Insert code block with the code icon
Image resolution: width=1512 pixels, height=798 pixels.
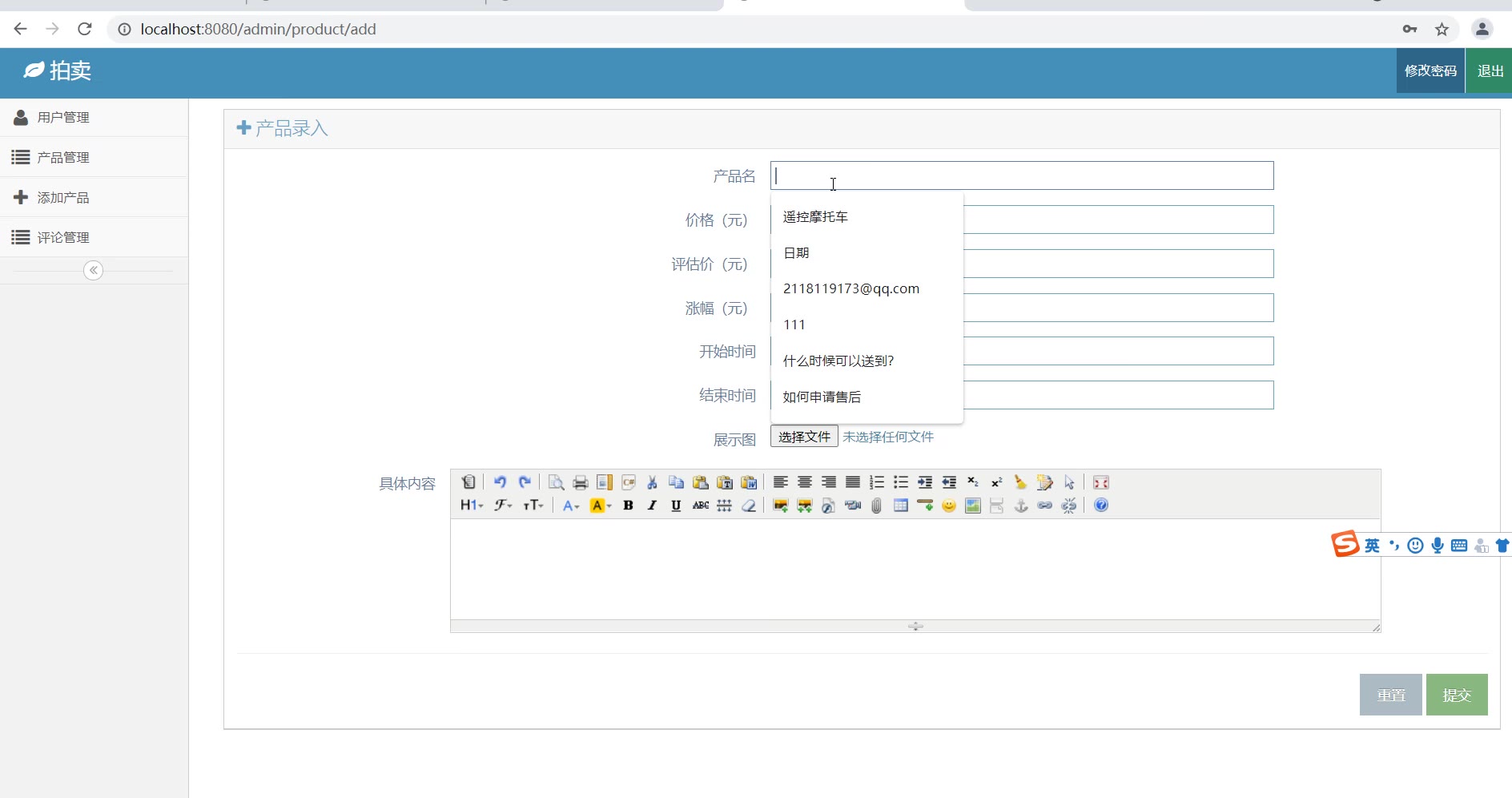click(x=629, y=482)
